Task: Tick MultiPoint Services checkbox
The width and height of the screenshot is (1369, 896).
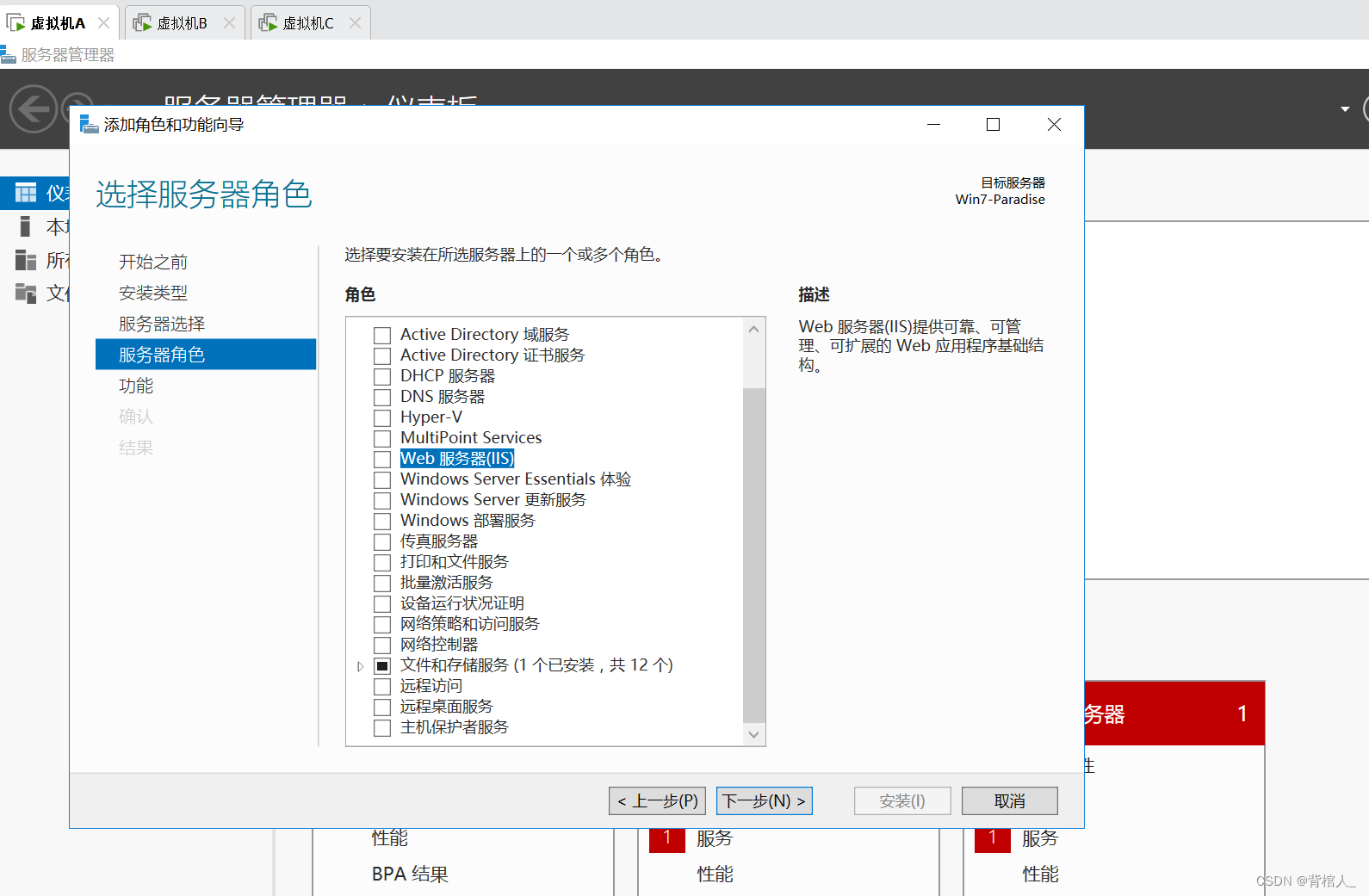Action: point(382,438)
